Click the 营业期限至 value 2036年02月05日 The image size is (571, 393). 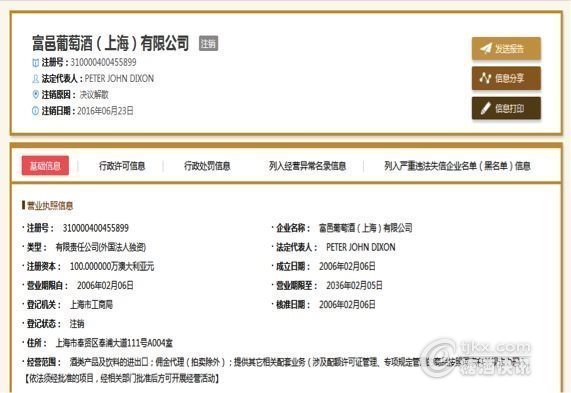(x=354, y=286)
